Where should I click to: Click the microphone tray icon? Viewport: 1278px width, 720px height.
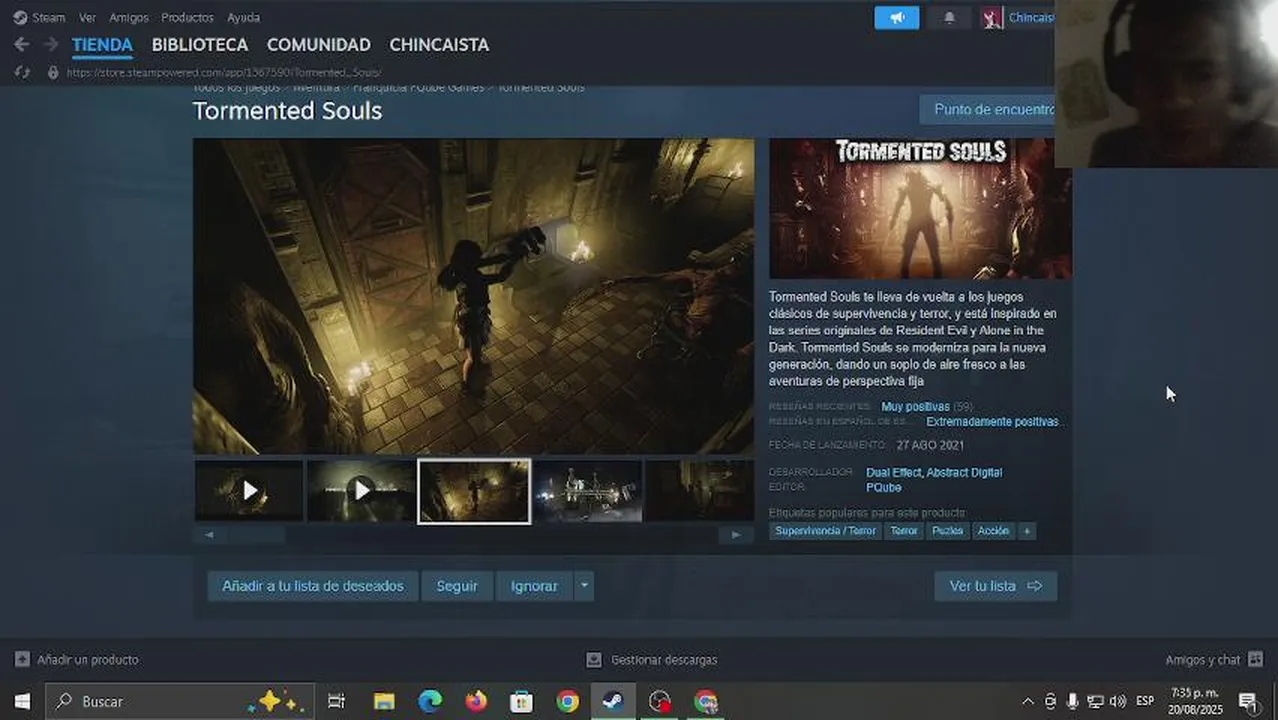pyautogui.click(x=1072, y=701)
